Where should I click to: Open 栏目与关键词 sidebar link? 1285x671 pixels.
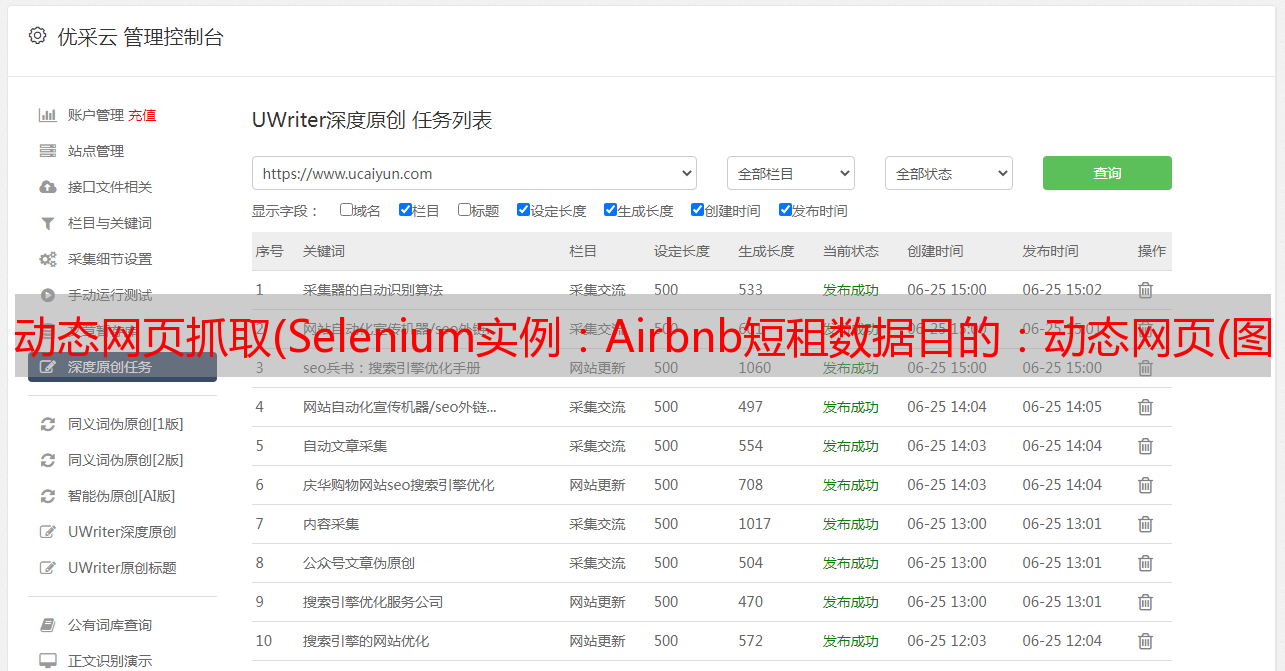pos(110,223)
